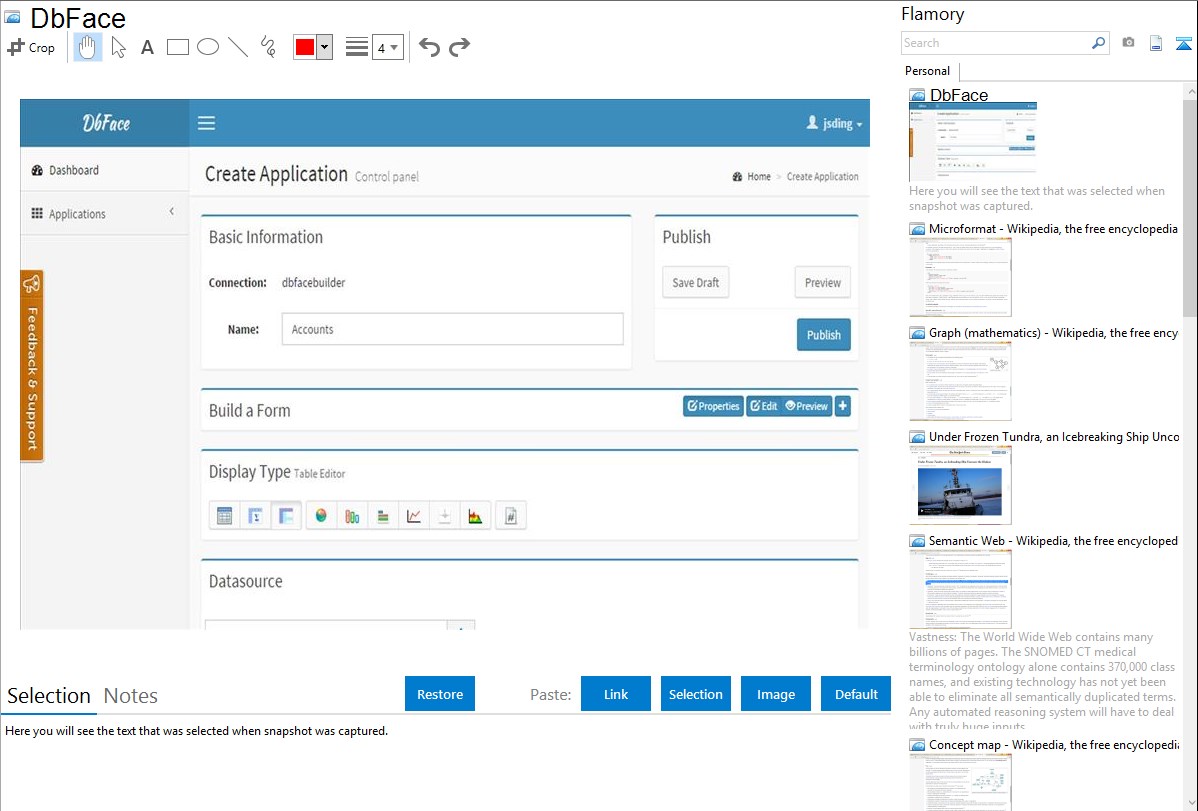Viewport: 1198px width, 811px height.
Task: Click the Concept map snapshot title
Action: click(x=1054, y=744)
